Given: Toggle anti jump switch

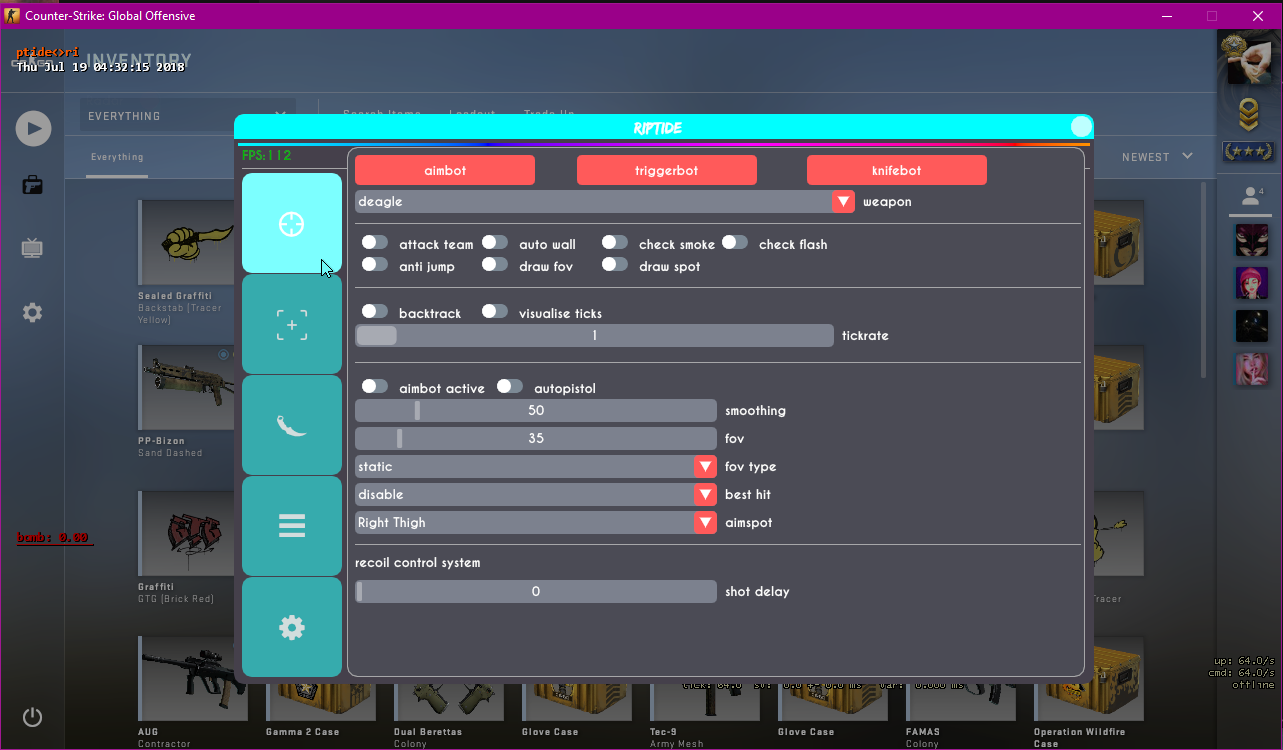Looking at the screenshot, I should coord(375,264).
